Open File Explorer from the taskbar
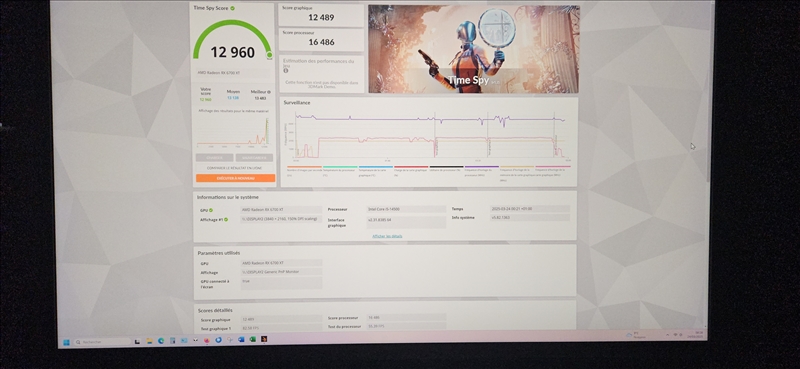 [150, 340]
